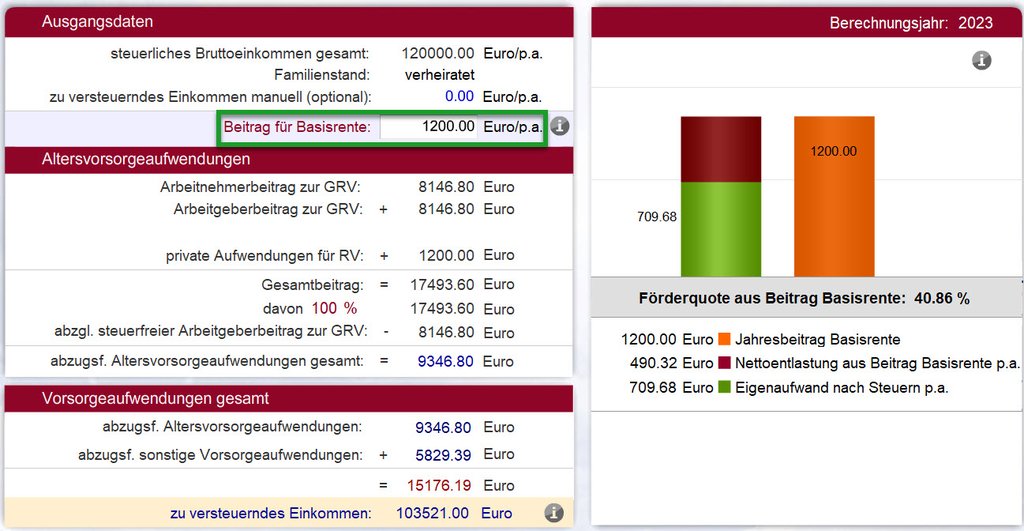
Task: Click the 709.68 label beside the green bar
Action: (657, 217)
